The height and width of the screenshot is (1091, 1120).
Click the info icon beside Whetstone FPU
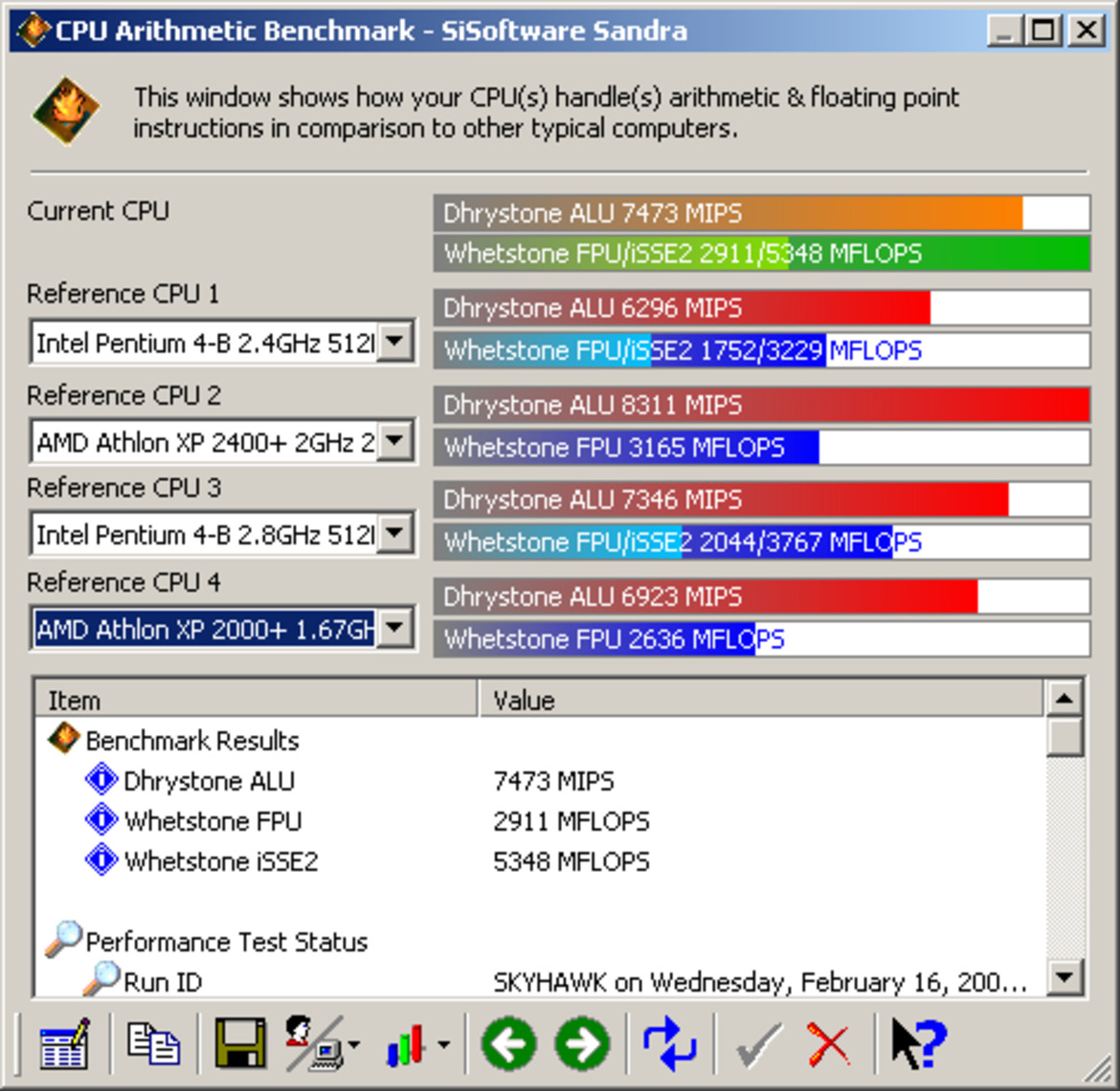[x=101, y=819]
